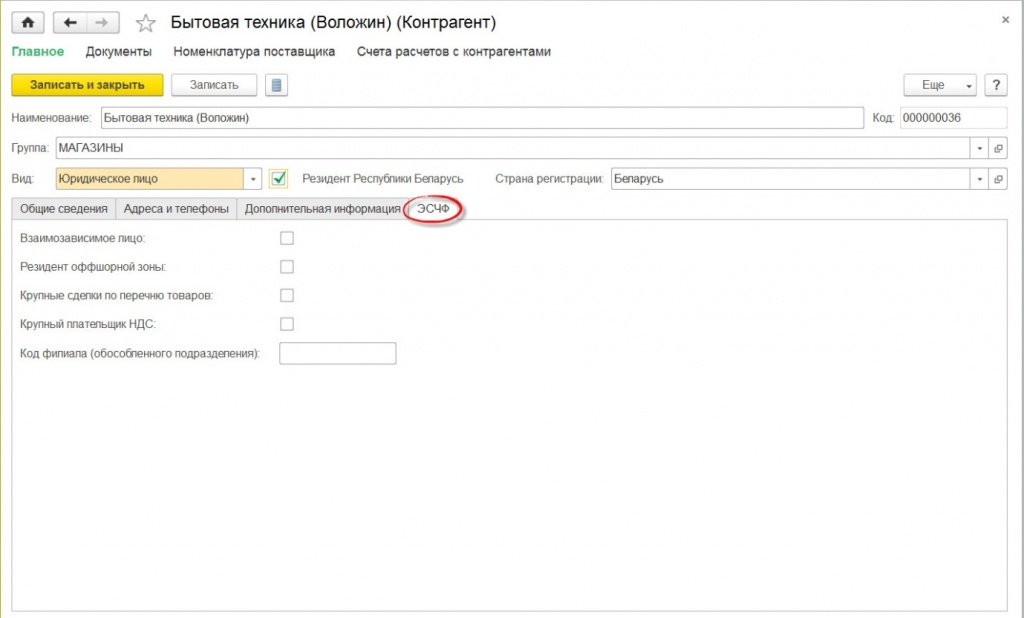Click the list report icon next to Записать
The height and width of the screenshot is (618, 1024).
[276, 85]
